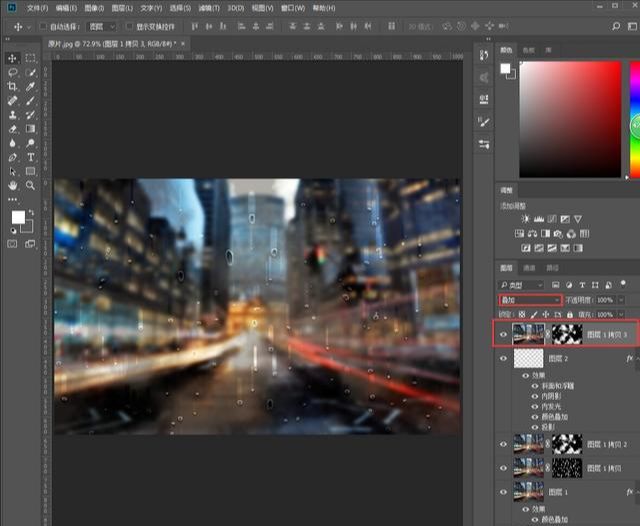Screen dimensions: 640x526
Task: Click the Brightness/Contrast sun adjustment icon
Action: click(525, 219)
